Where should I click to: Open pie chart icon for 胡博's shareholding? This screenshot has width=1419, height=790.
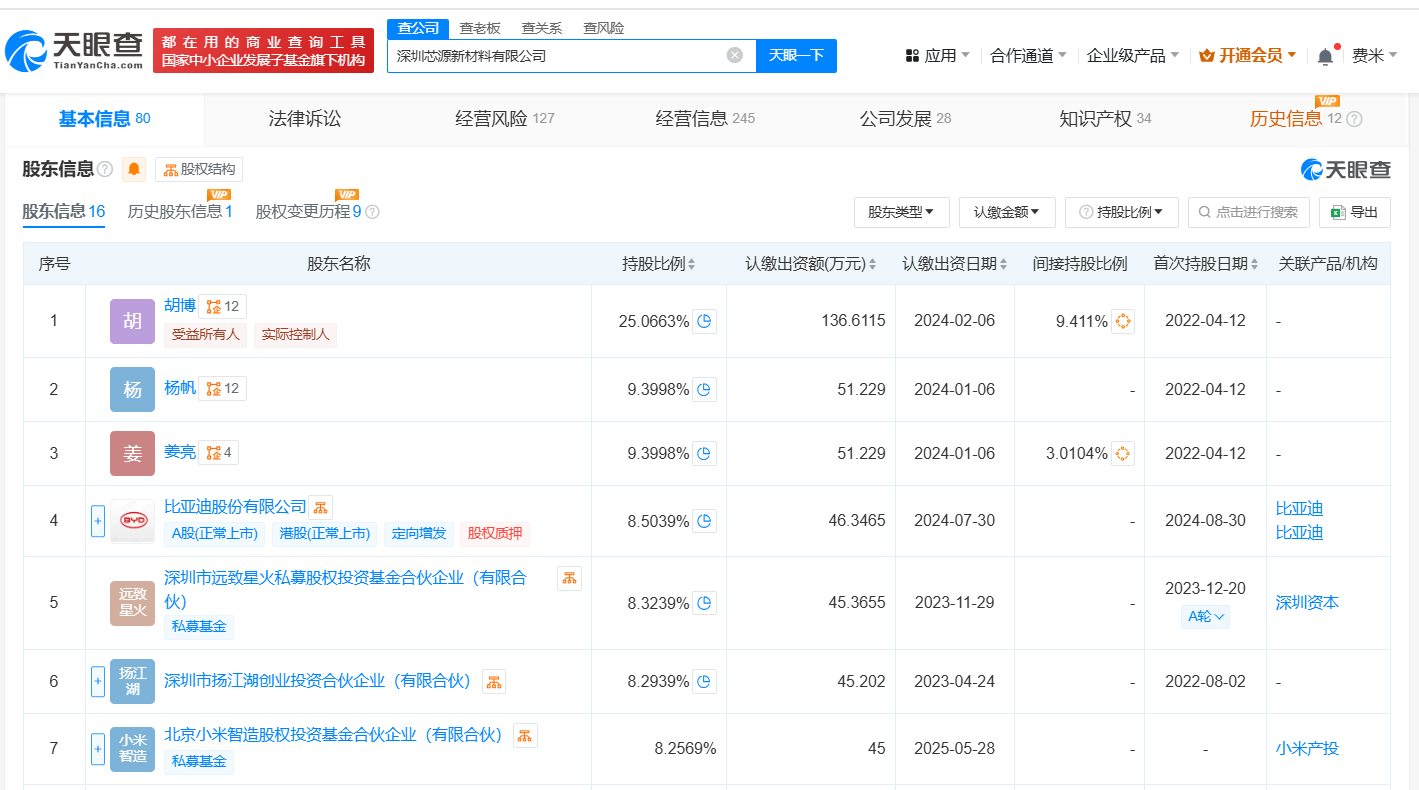(705, 321)
